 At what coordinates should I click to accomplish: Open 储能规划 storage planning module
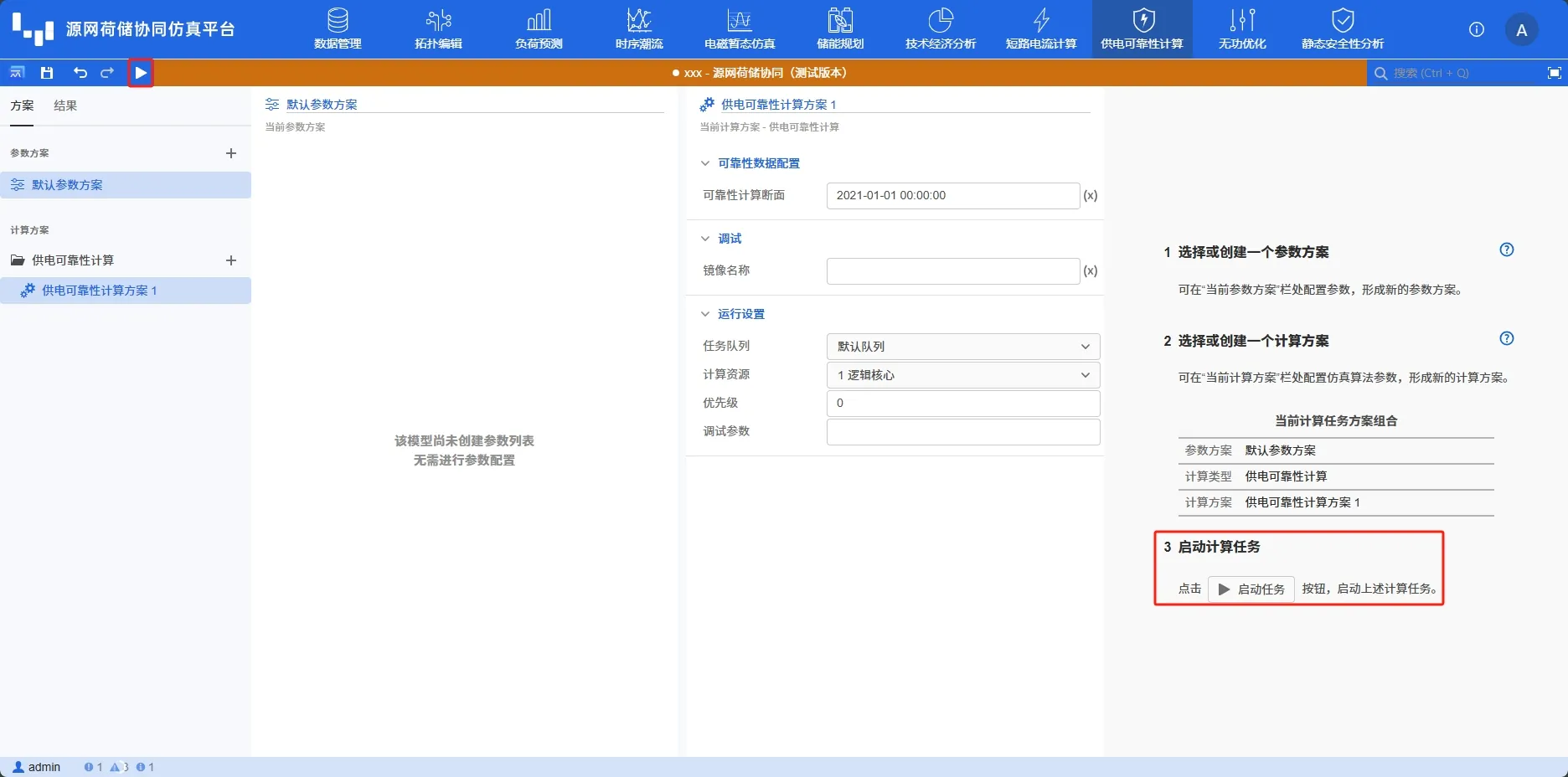point(840,29)
